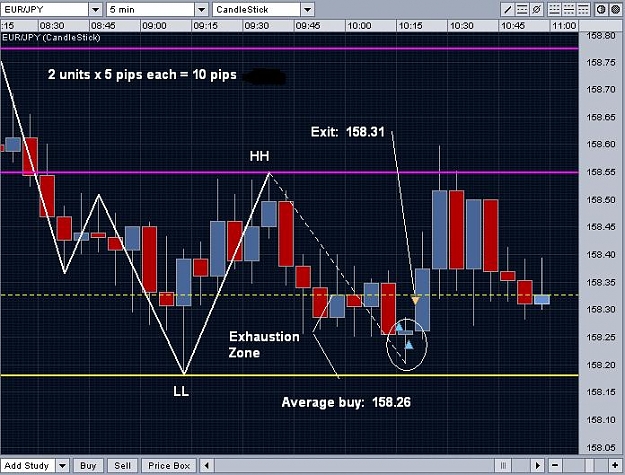Image resolution: width=625 pixels, height=475 pixels.
Task: Click the scroll left arrow on chart scrollbar
Action: [206, 465]
